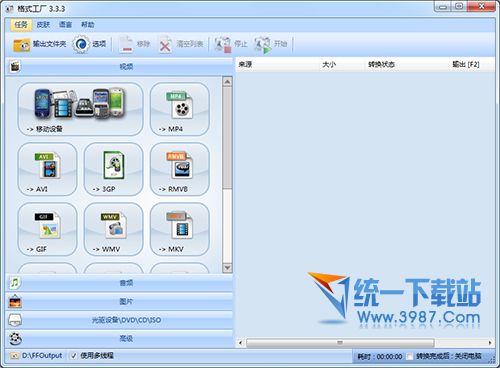Choose convert to GIF
Image resolution: width=500 pixels, height=368 pixels.
47,229
